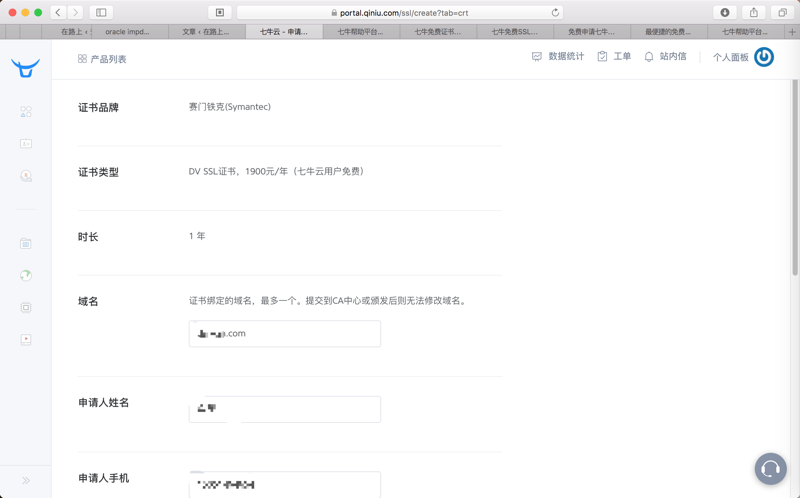
Task: Switch to the 免费申请七牛 tab
Action: click(x=592, y=32)
